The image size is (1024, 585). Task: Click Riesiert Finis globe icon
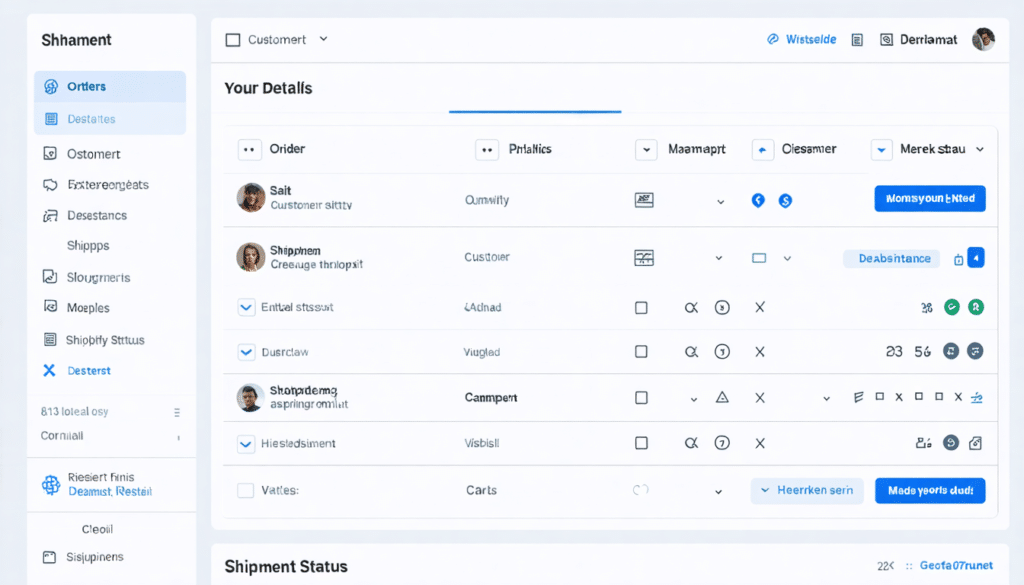[x=50, y=485]
